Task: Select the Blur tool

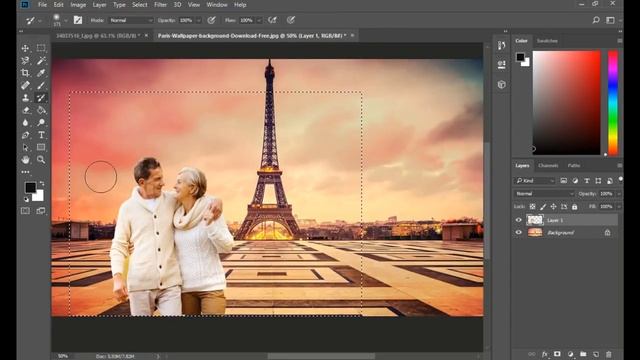Action: tap(25, 122)
